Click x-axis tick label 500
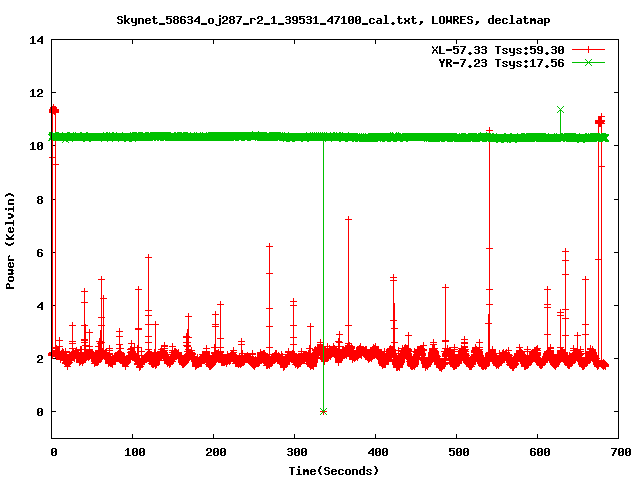The height and width of the screenshot is (480, 640). click(x=458, y=452)
